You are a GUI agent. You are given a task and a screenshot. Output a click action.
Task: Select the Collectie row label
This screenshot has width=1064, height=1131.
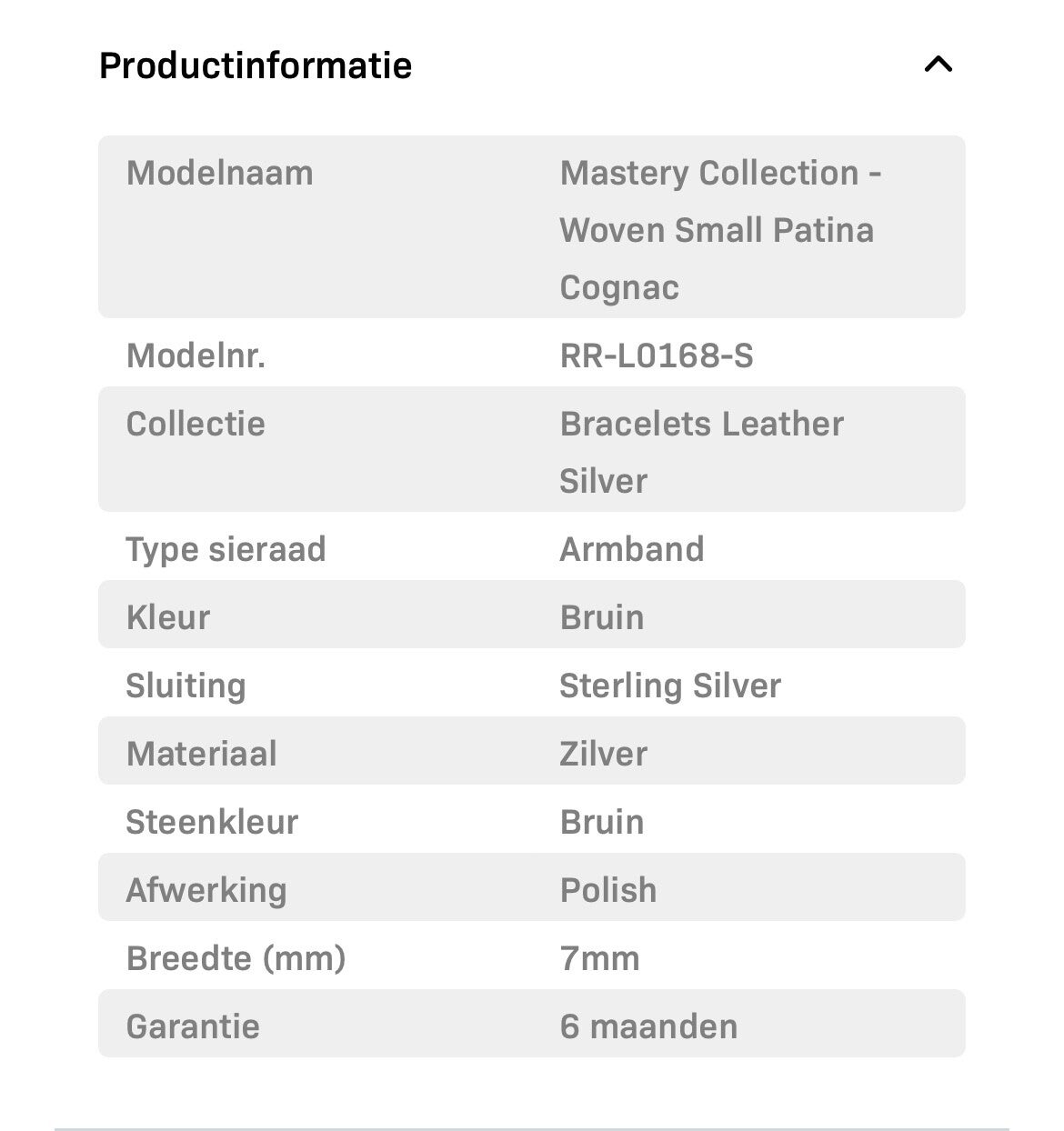click(196, 424)
